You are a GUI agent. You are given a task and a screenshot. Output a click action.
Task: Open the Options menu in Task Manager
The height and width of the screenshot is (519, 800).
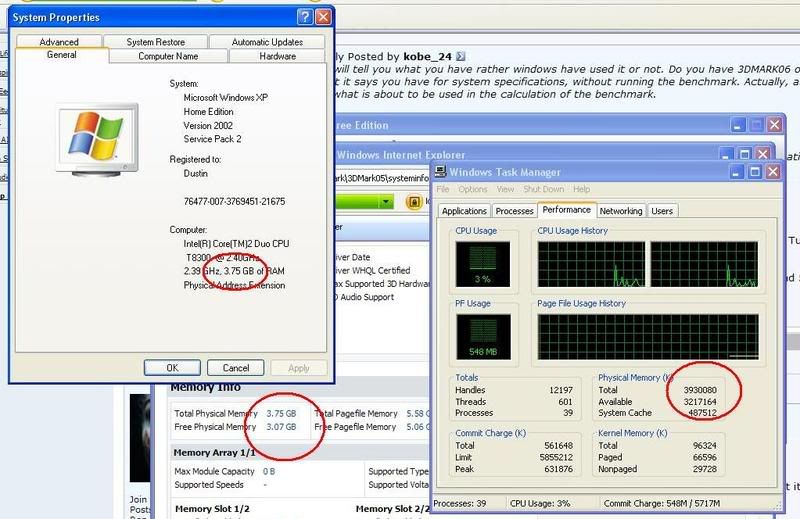click(x=472, y=189)
